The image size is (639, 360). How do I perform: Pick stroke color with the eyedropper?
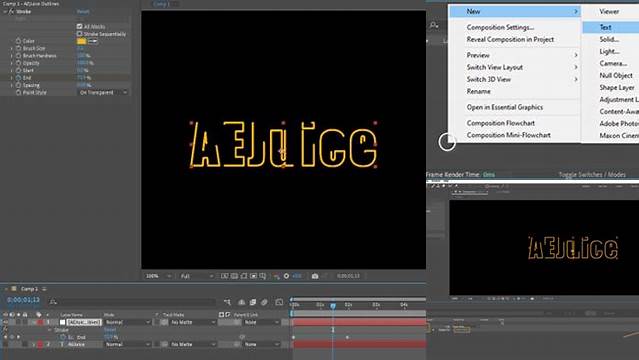pos(93,41)
